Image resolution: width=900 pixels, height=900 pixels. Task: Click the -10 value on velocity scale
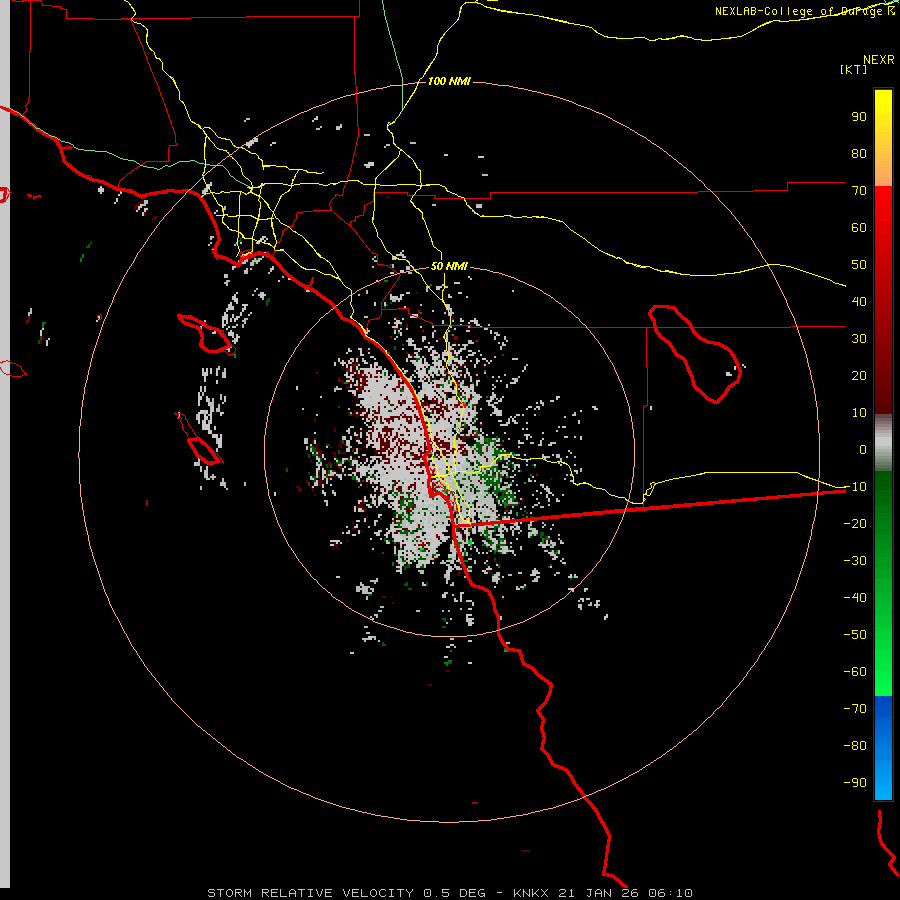[855, 487]
